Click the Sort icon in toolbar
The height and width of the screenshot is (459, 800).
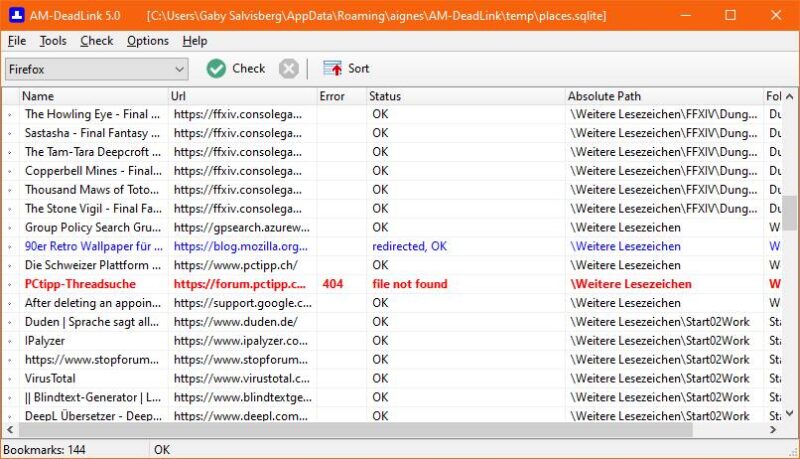point(333,68)
